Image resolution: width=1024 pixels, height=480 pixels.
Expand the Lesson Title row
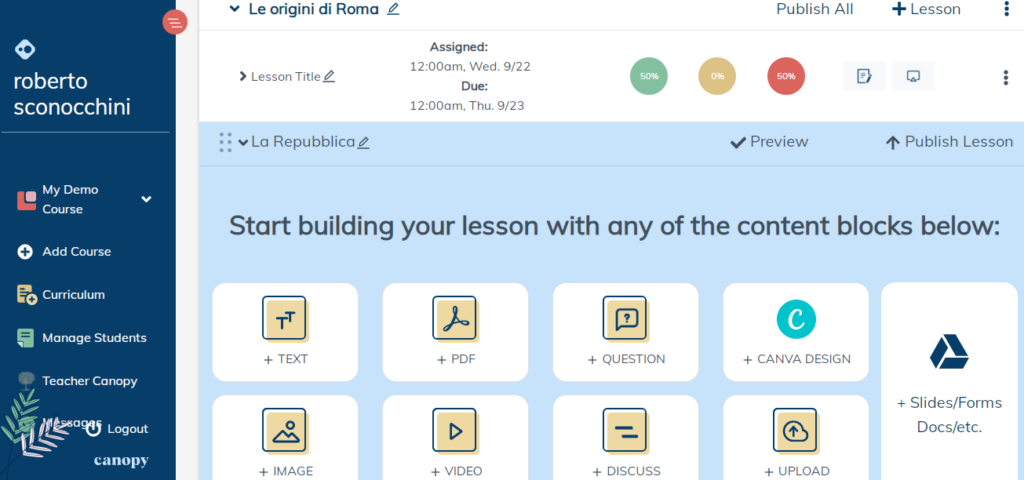(x=242, y=76)
